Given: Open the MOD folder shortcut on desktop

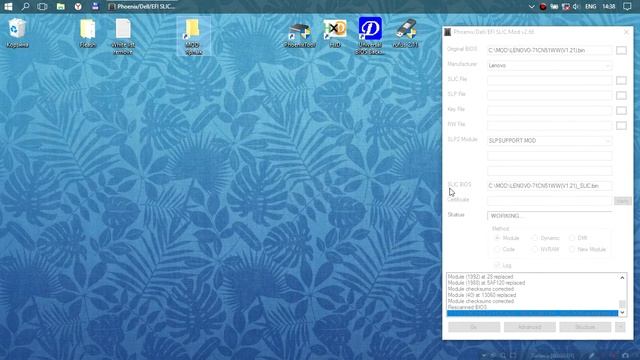Looking at the screenshot, I should tap(193, 36).
